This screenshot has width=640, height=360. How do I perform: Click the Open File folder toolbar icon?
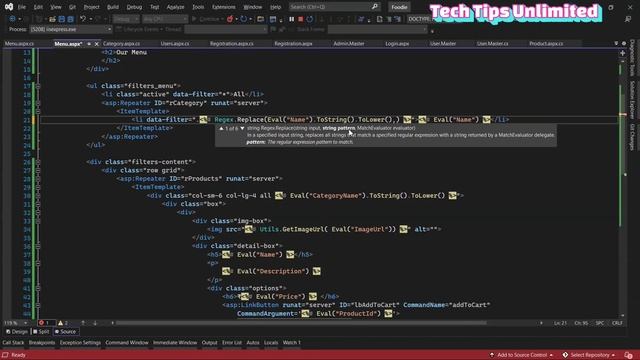(52, 19)
